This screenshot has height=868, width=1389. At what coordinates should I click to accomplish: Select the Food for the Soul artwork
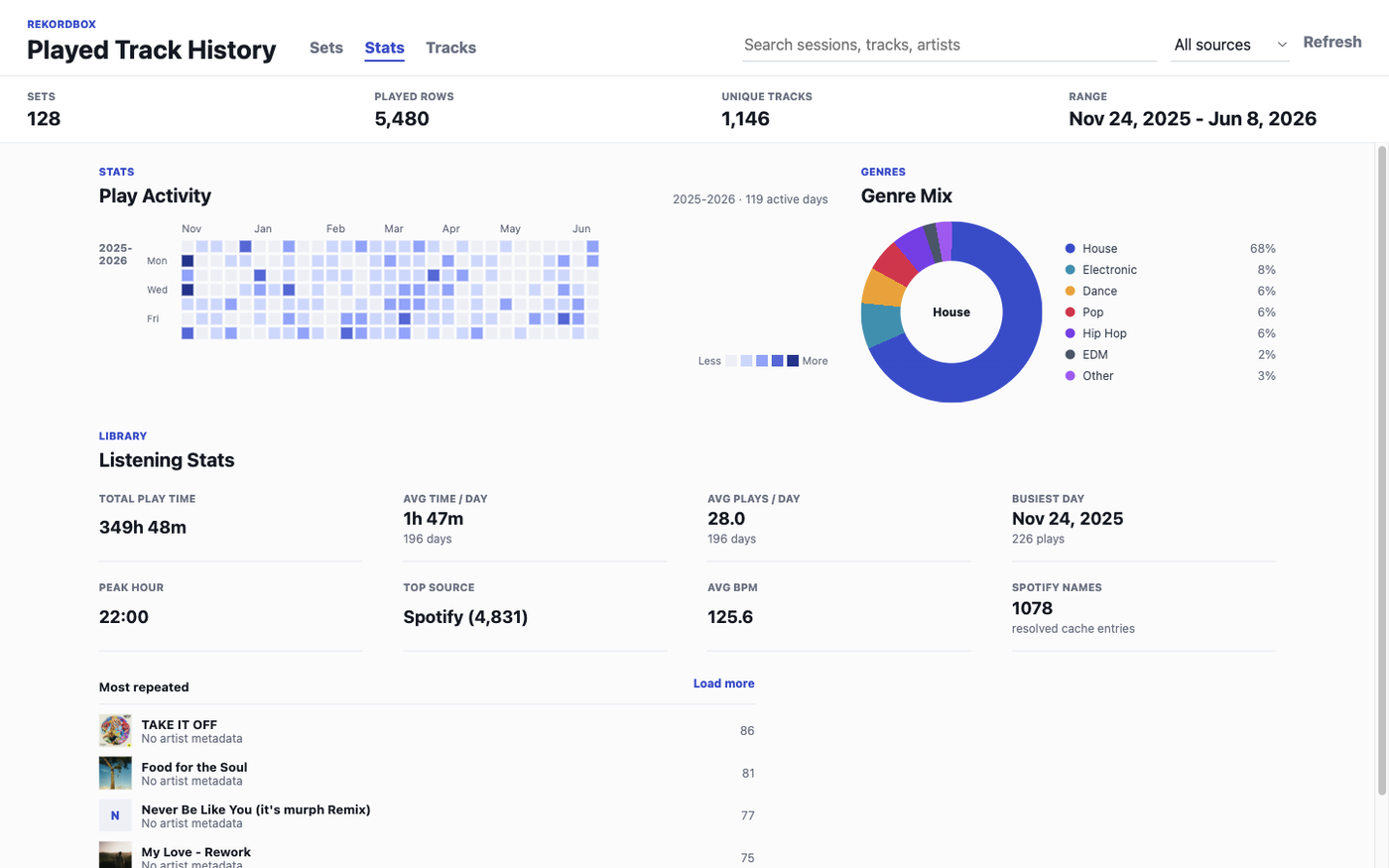pos(115,774)
